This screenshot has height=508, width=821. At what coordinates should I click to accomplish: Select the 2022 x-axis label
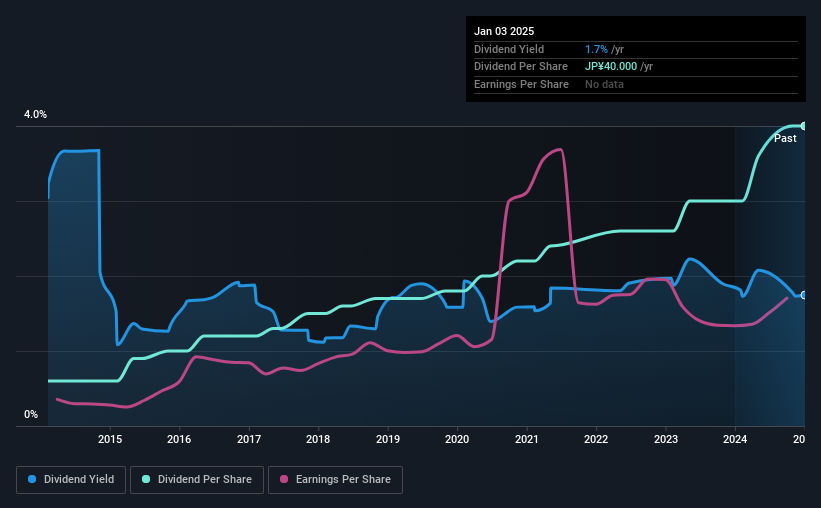pos(596,439)
